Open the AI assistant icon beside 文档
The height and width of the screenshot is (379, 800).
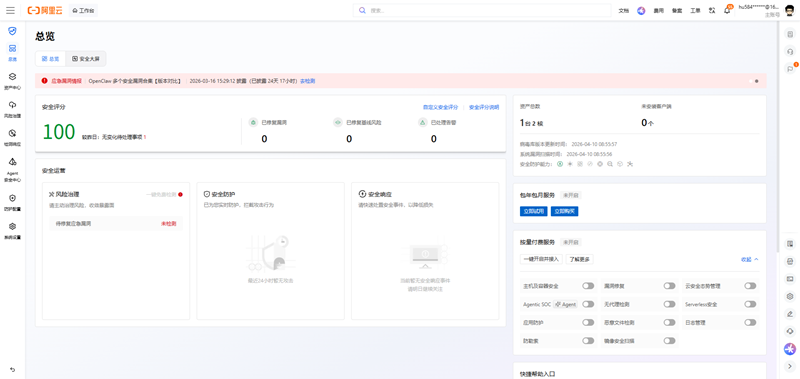click(x=641, y=11)
